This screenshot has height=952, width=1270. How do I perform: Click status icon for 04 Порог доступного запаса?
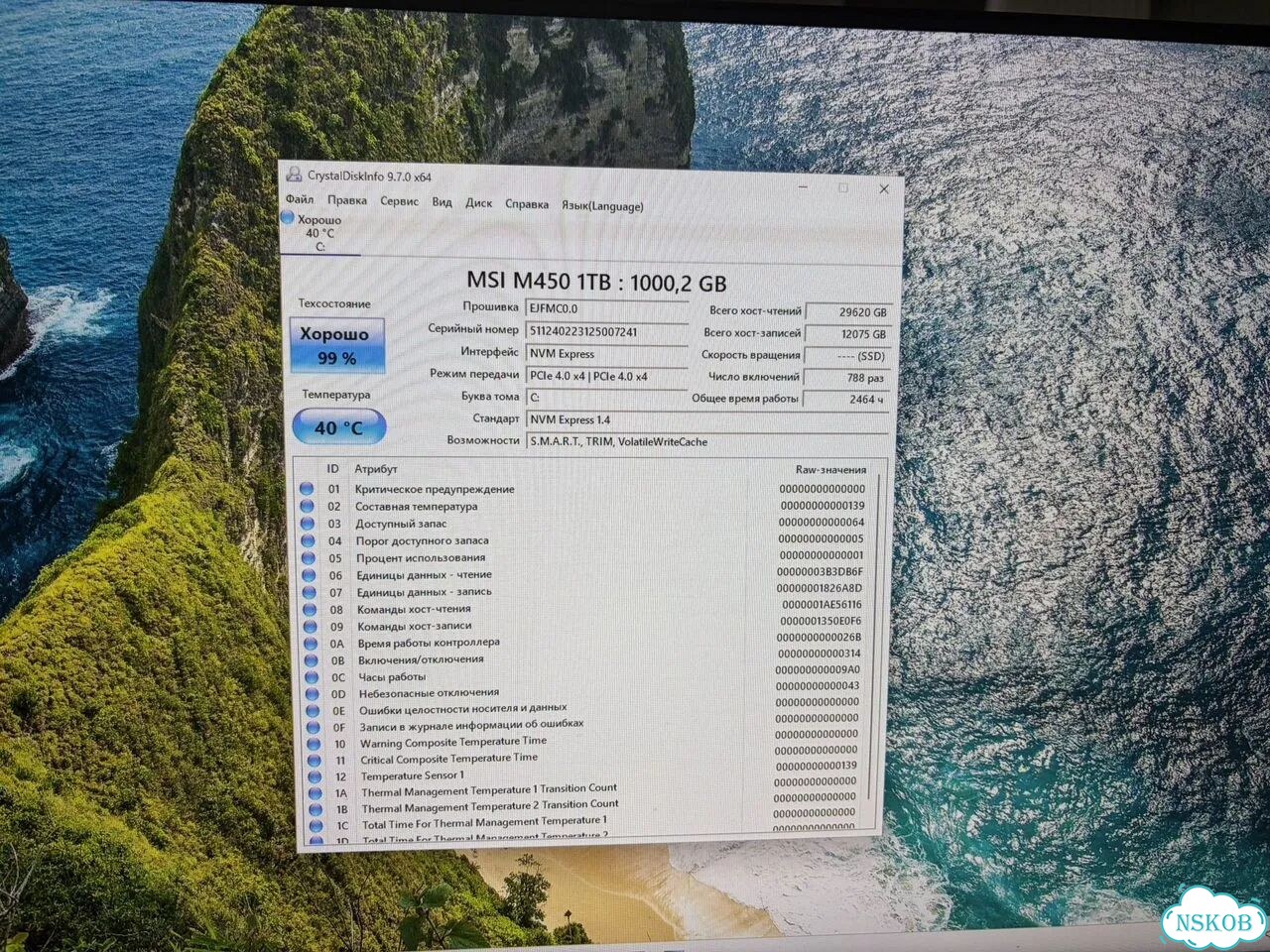(x=308, y=540)
